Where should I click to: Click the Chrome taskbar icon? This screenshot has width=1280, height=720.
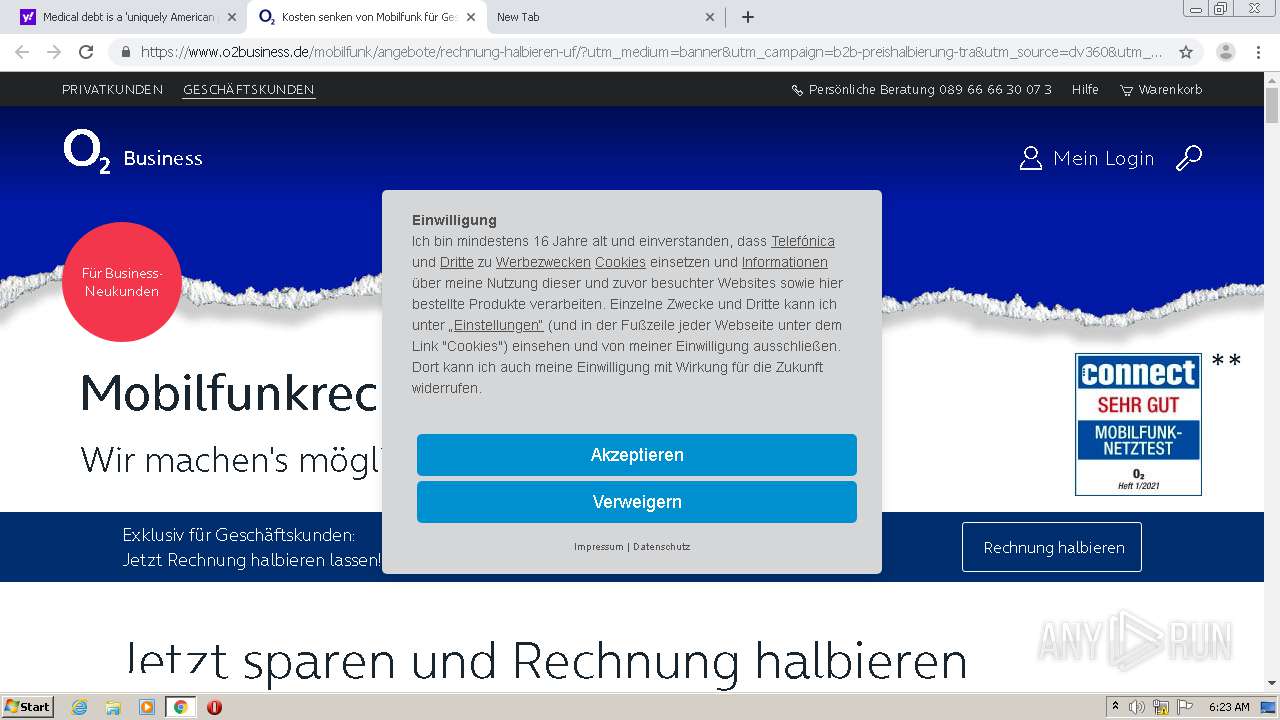point(180,707)
